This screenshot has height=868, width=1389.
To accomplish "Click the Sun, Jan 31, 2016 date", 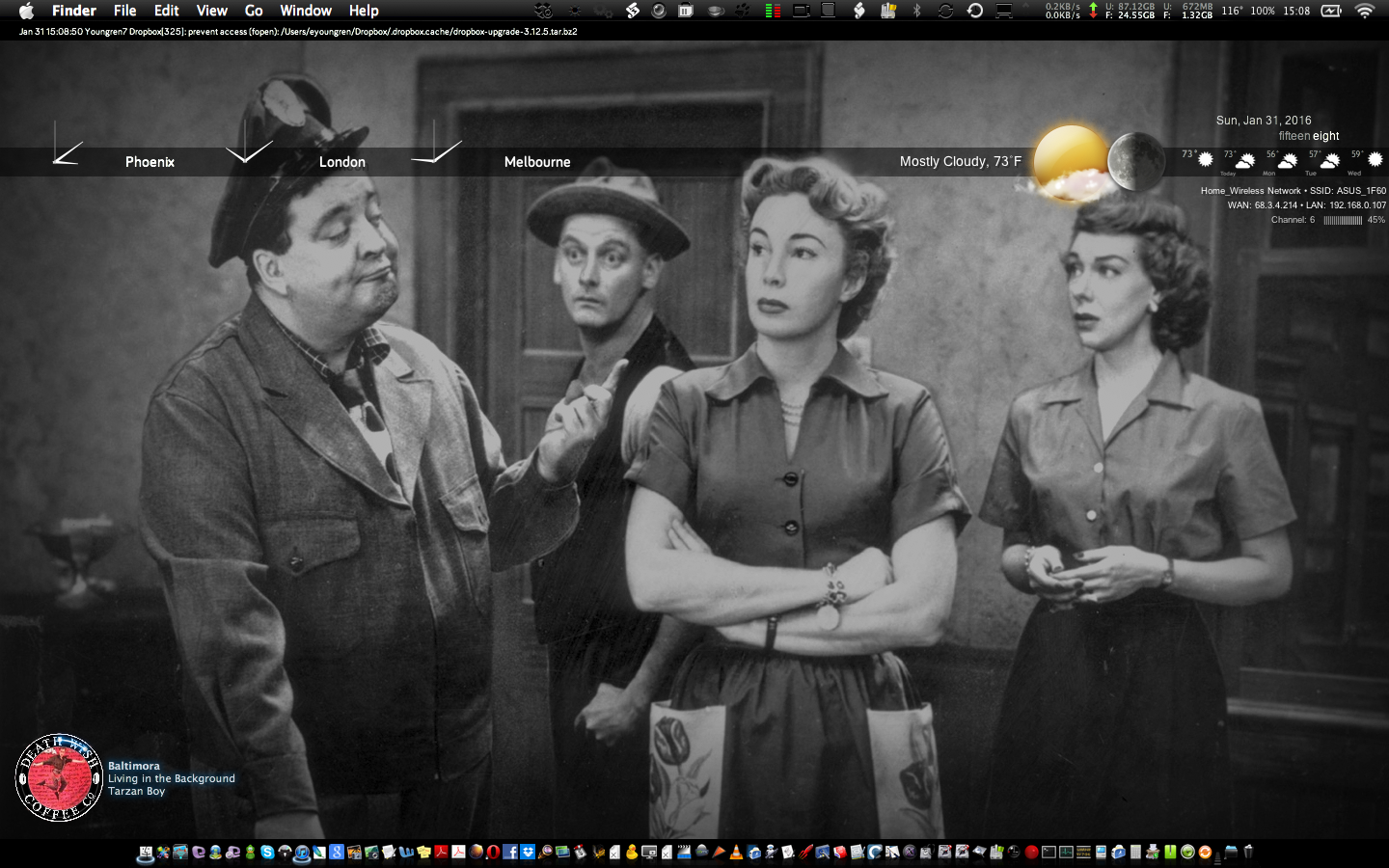I will [x=1264, y=121].
